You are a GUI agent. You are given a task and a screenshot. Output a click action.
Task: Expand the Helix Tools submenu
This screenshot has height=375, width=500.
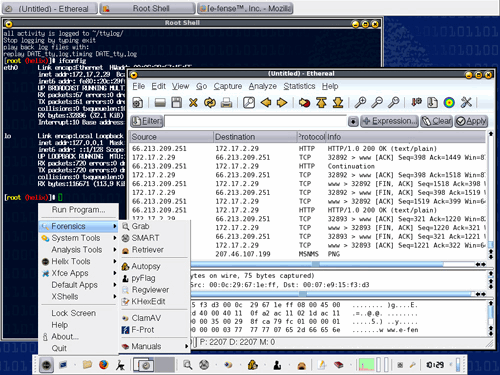pos(79,261)
